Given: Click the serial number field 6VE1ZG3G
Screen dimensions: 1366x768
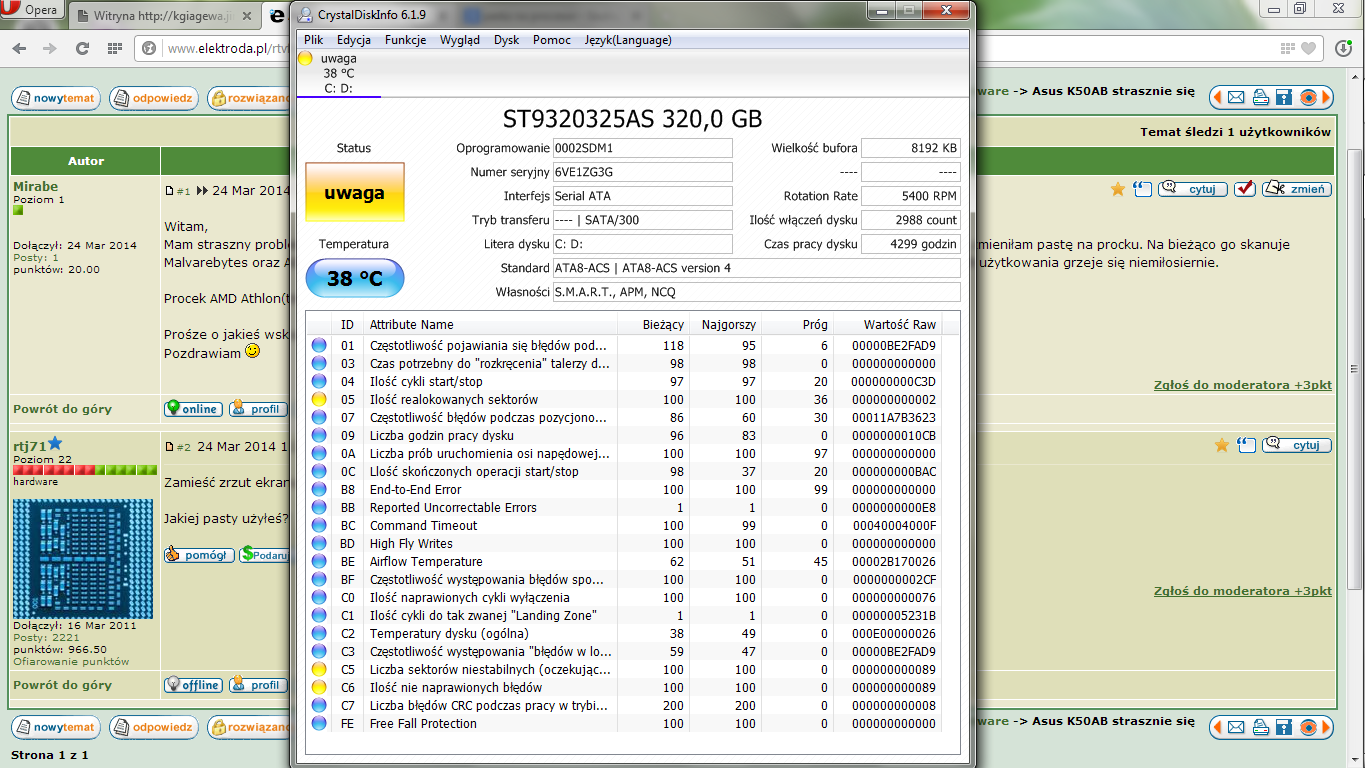Looking at the screenshot, I should tap(642, 172).
